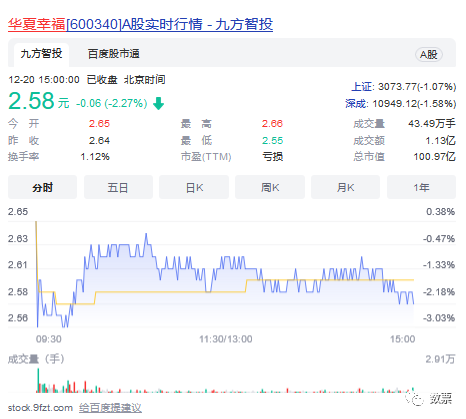This screenshot has width=466, height=419.
Task: Click the timestamp 12-20 15:00:00
Action: (44, 80)
